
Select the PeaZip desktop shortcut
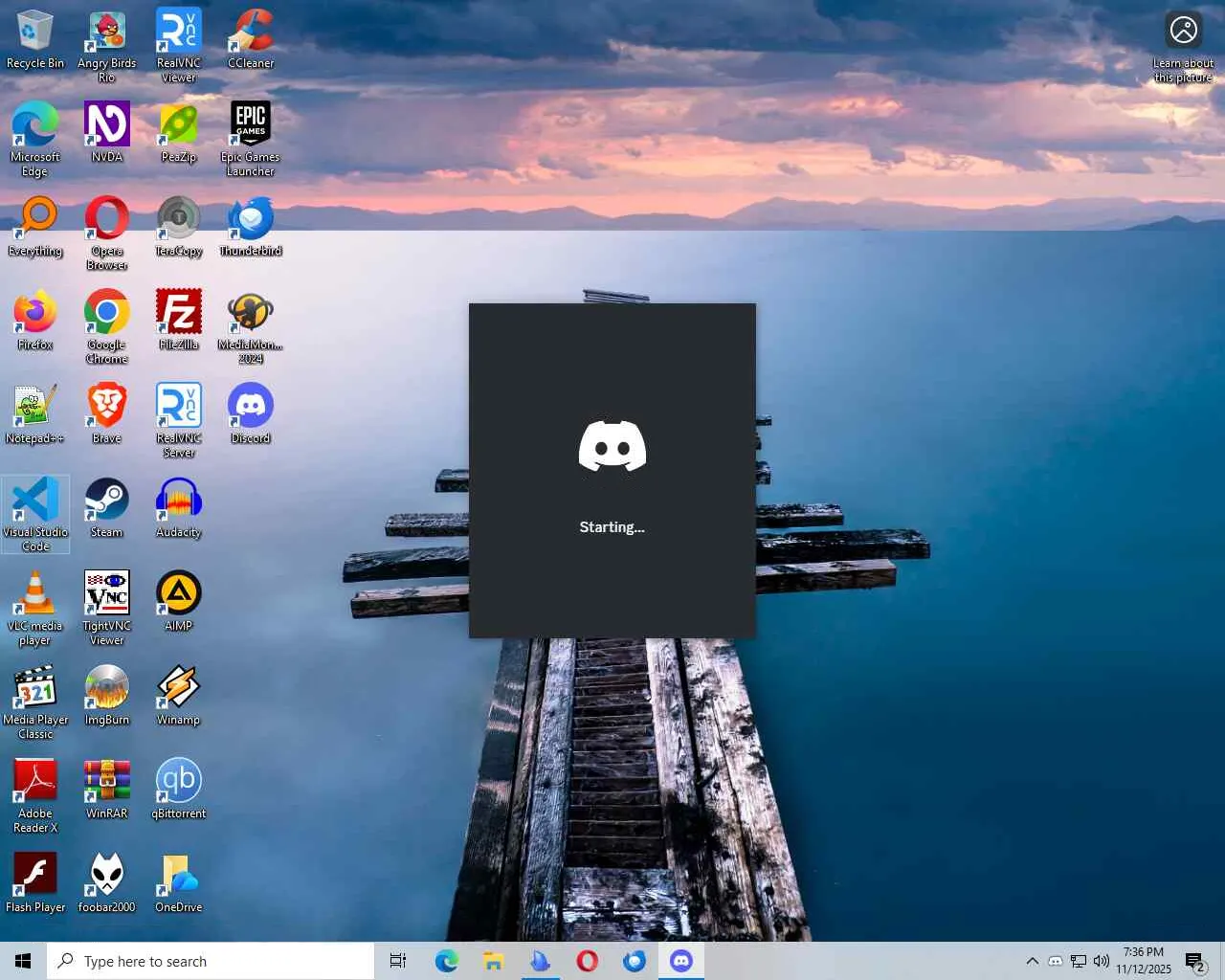(179, 133)
